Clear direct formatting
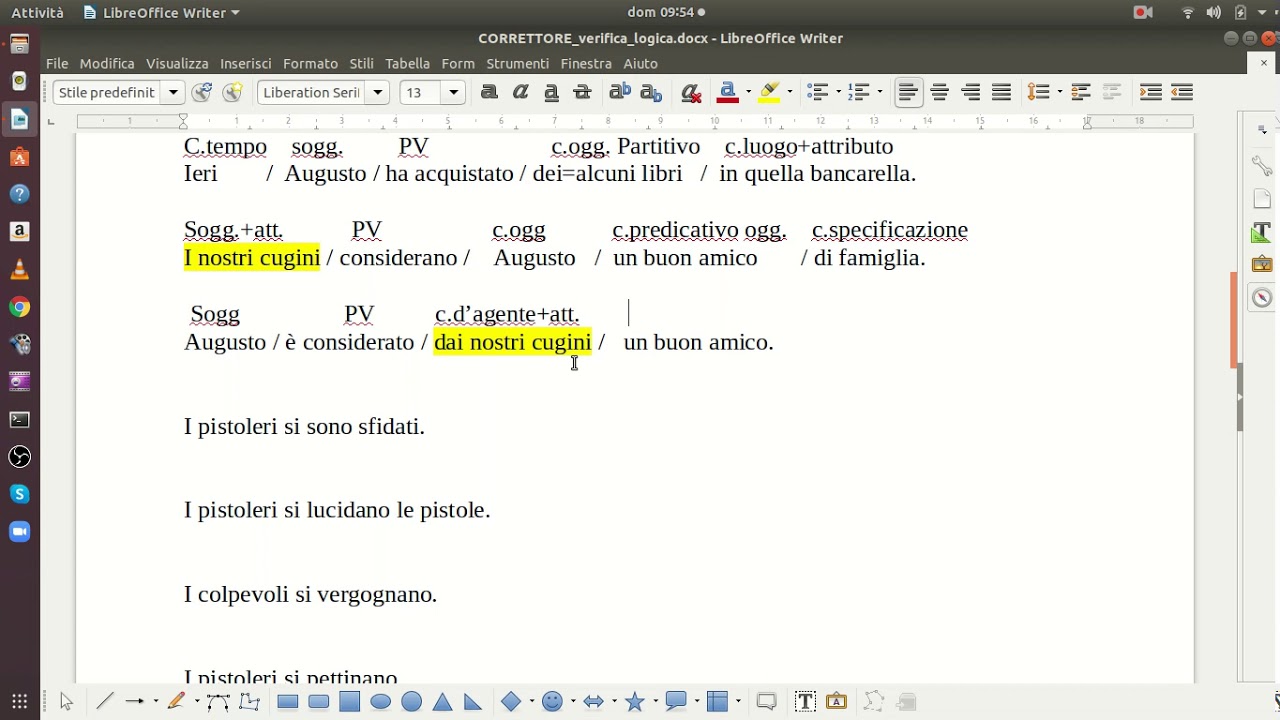This screenshot has width=1280, height=720. [691, 92]
